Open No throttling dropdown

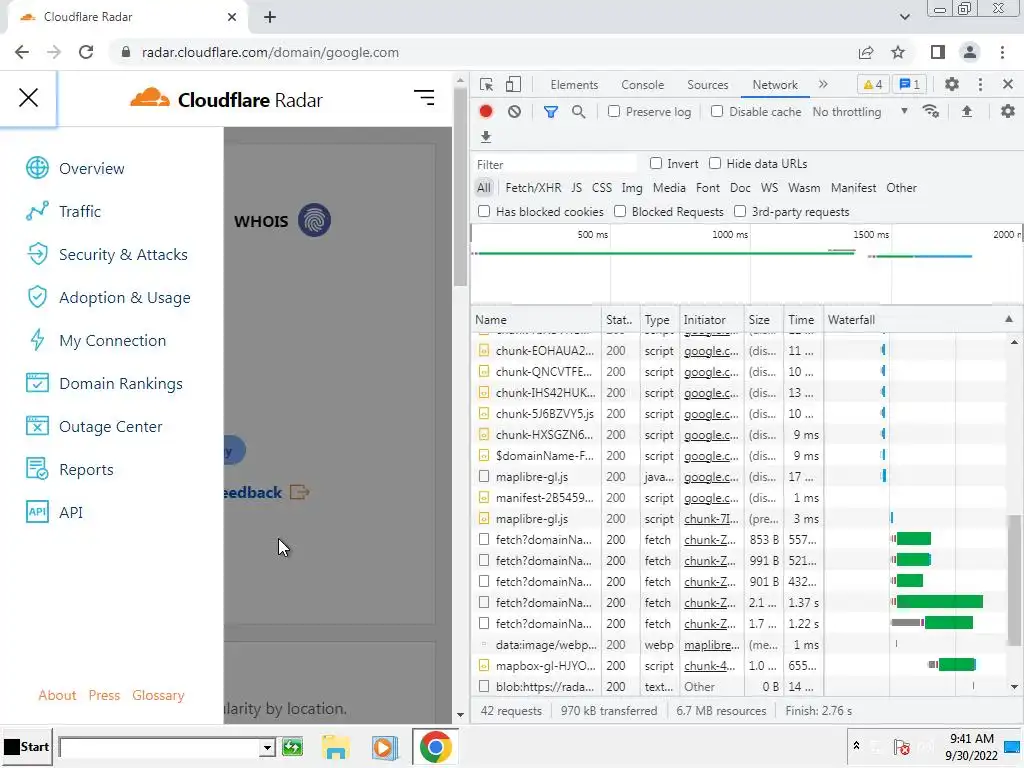(x=860, y=112)
